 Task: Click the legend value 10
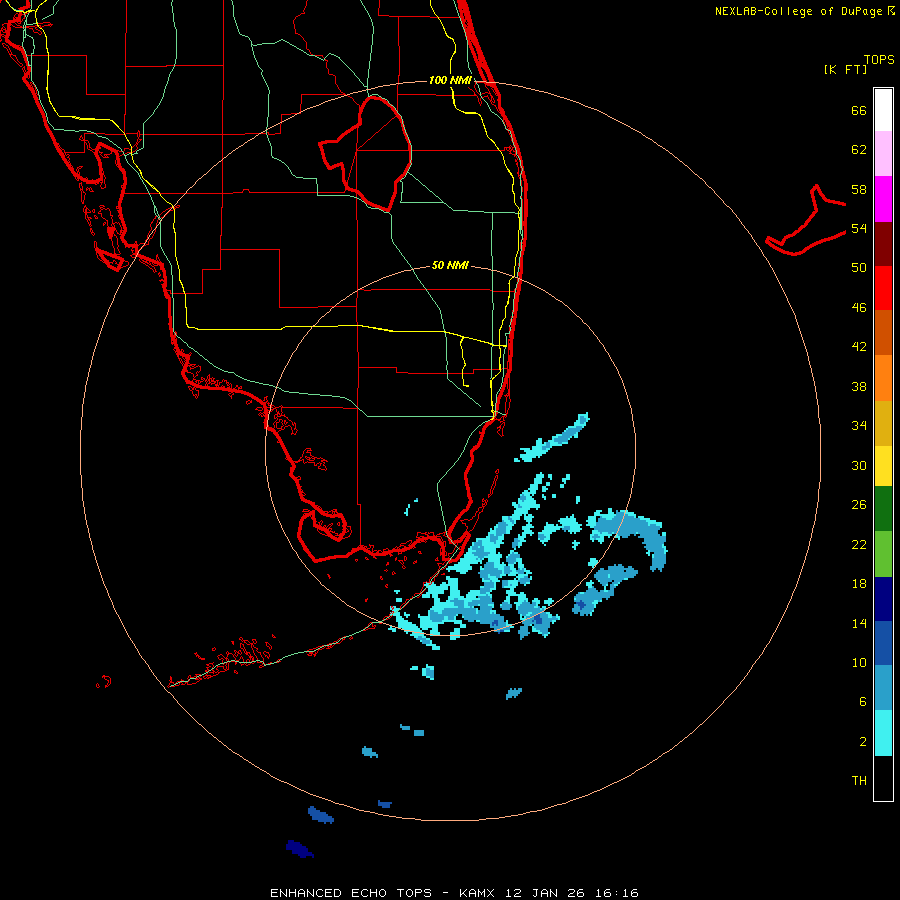tap(859, 663)
